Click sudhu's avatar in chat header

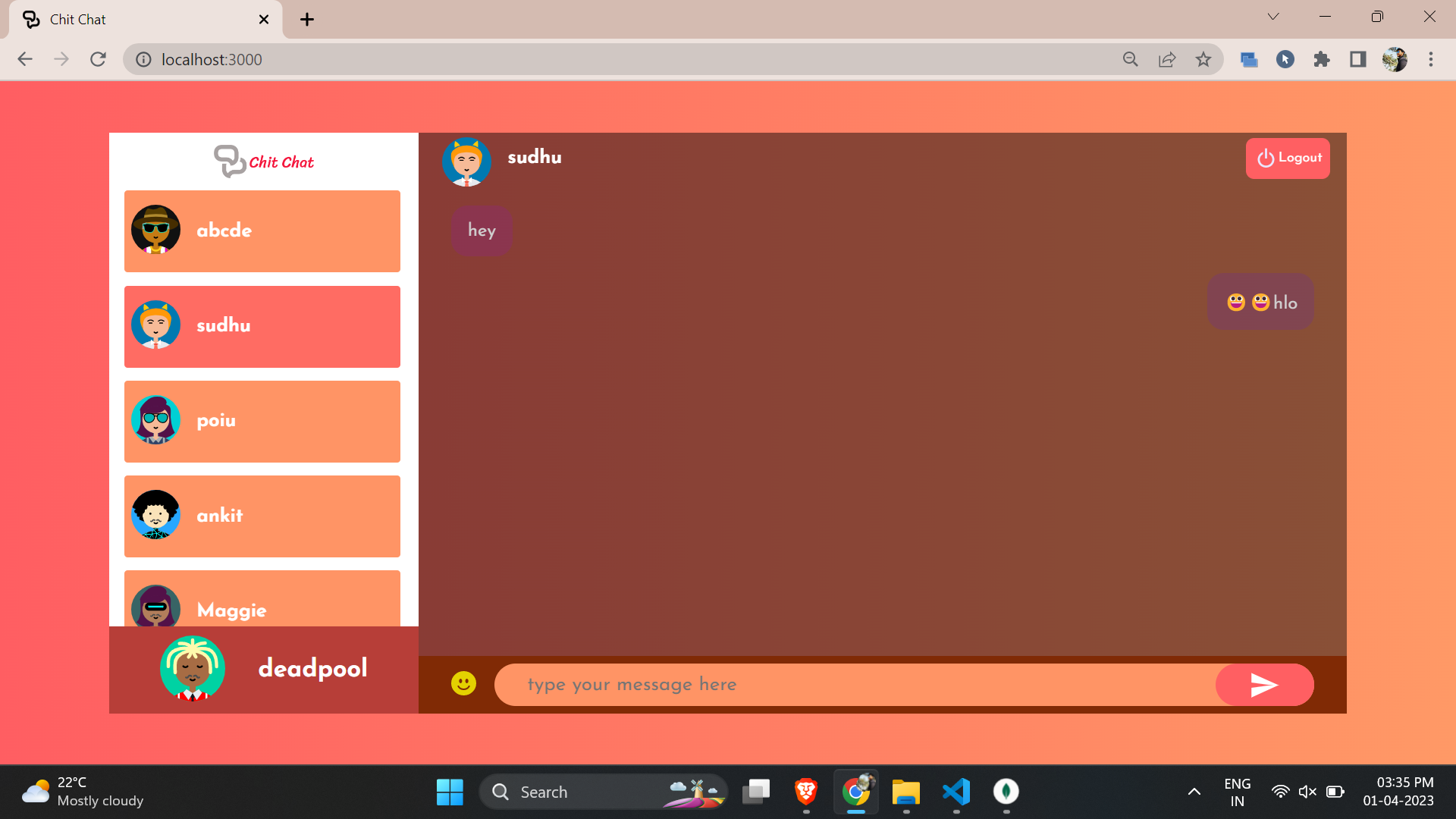[466, 162]
